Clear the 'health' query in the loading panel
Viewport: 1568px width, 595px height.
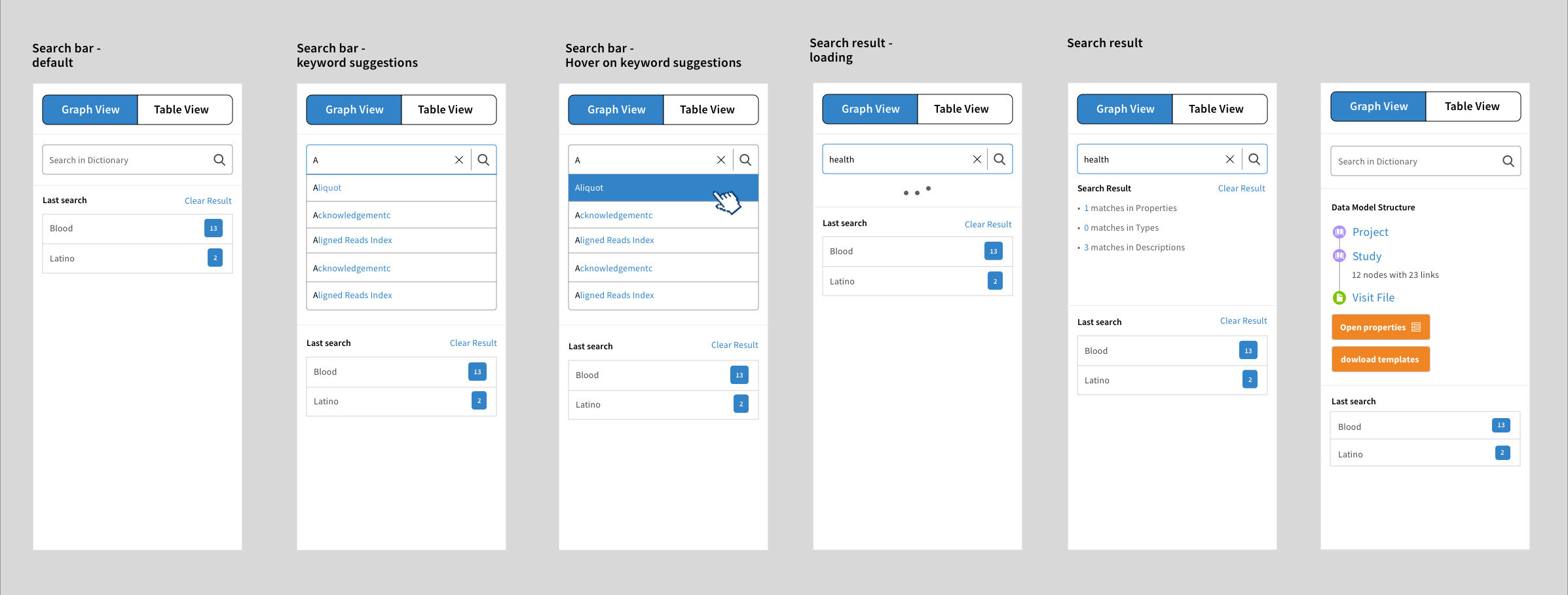point(977,159)
